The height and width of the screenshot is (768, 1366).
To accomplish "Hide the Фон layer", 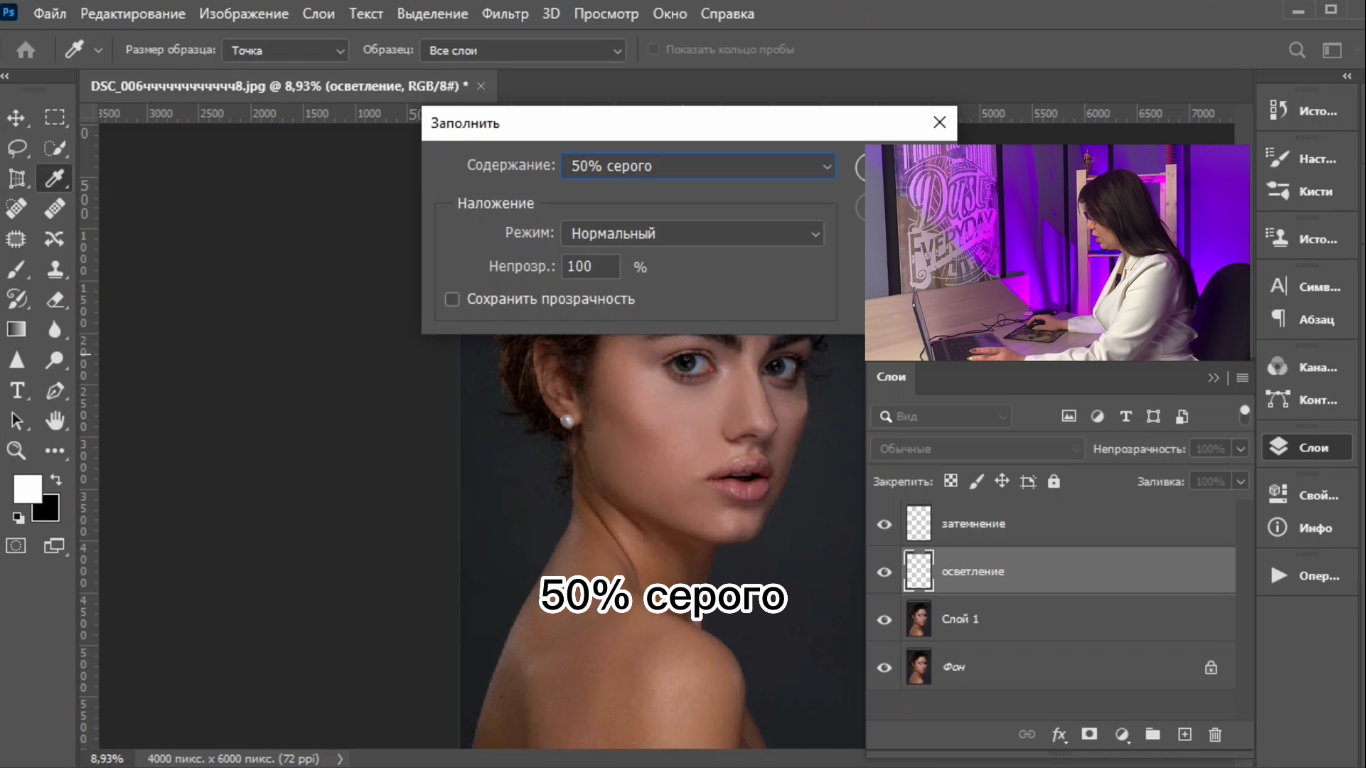I will [x=884, y=667].
